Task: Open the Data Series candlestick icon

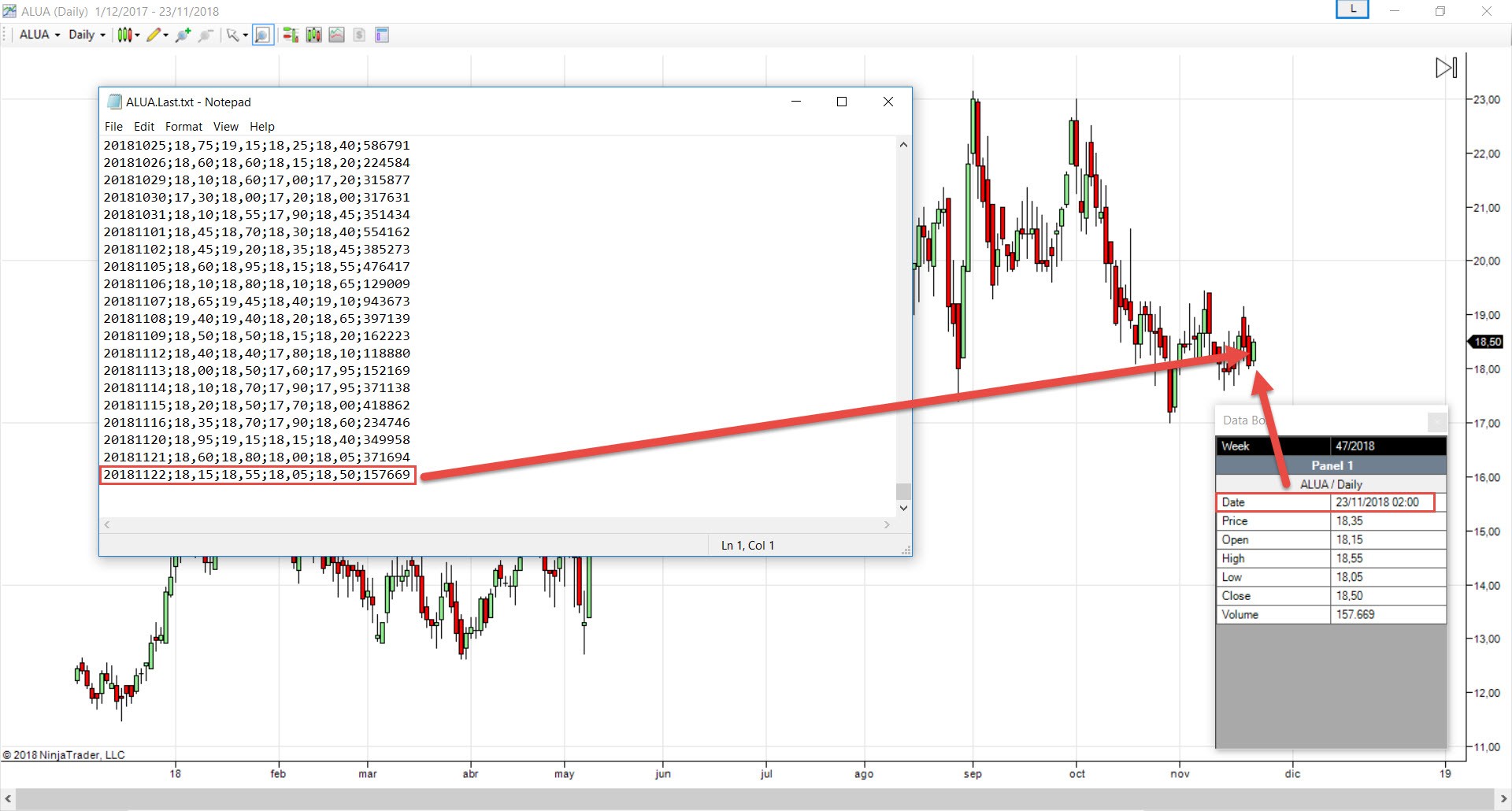Action: tap(313, 35)
